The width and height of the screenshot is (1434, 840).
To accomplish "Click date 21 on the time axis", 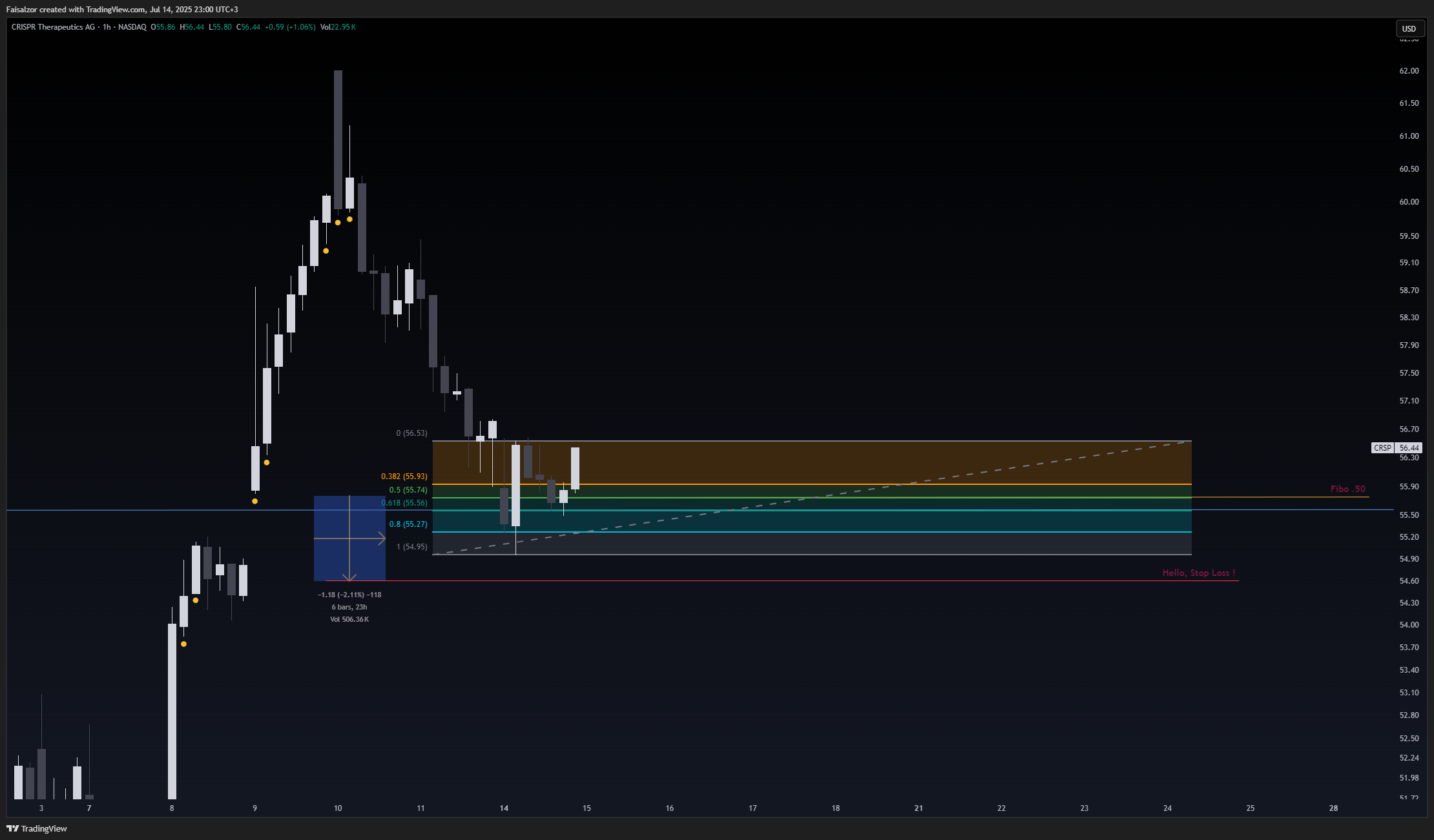I will 919,808.
